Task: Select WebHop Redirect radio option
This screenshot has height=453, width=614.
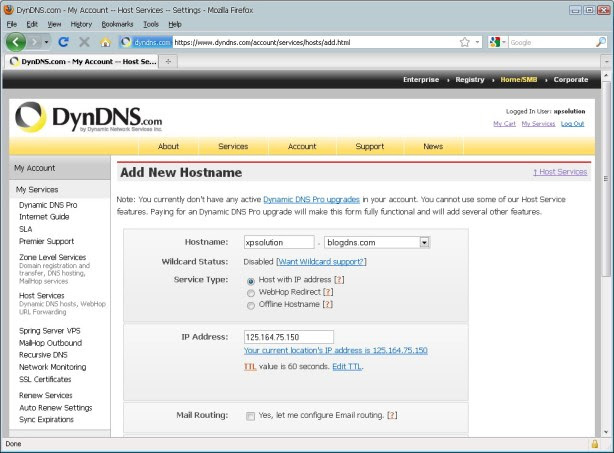Action: point(251,293)
